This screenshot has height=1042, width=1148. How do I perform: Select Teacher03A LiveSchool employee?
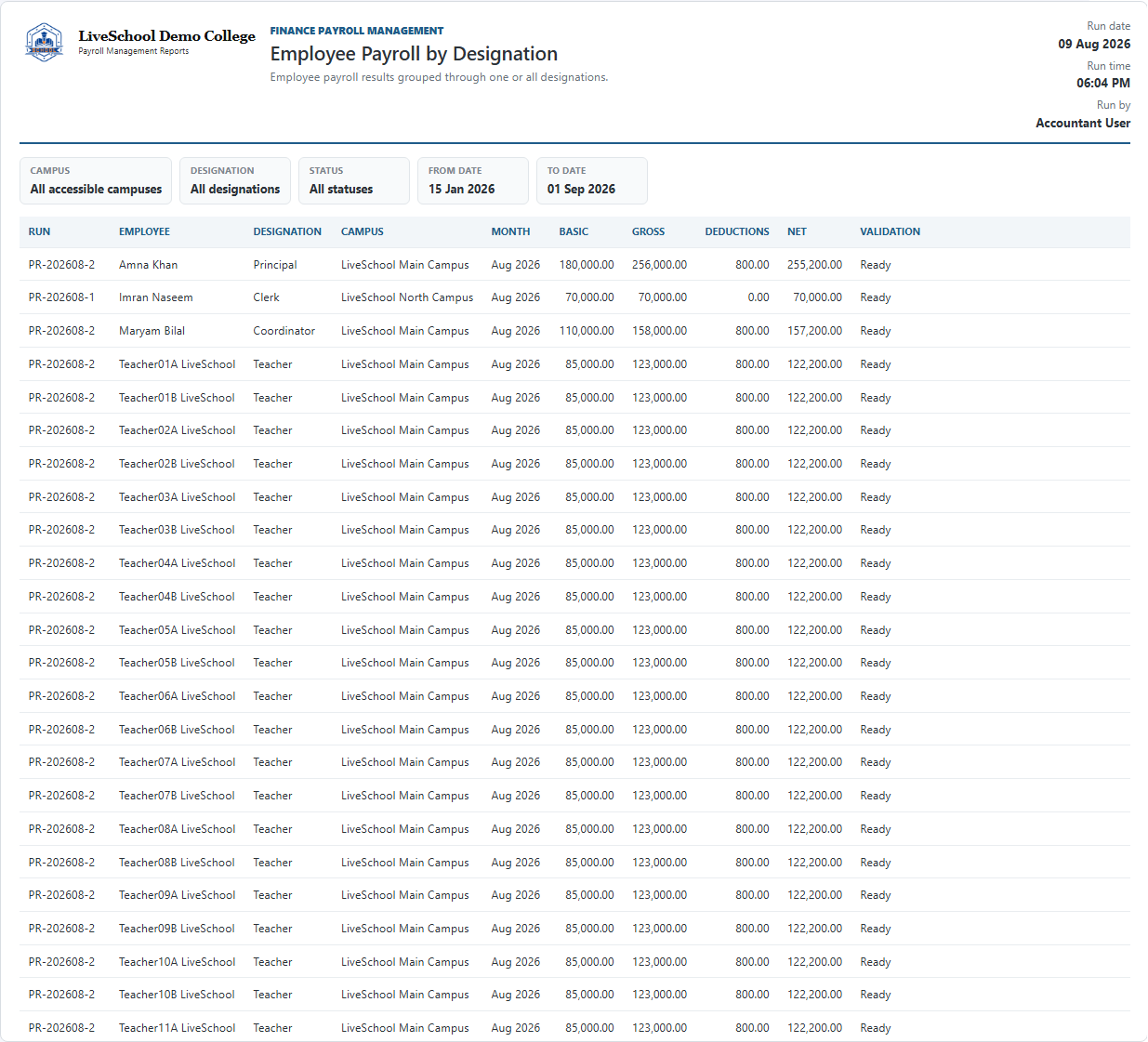177,497
